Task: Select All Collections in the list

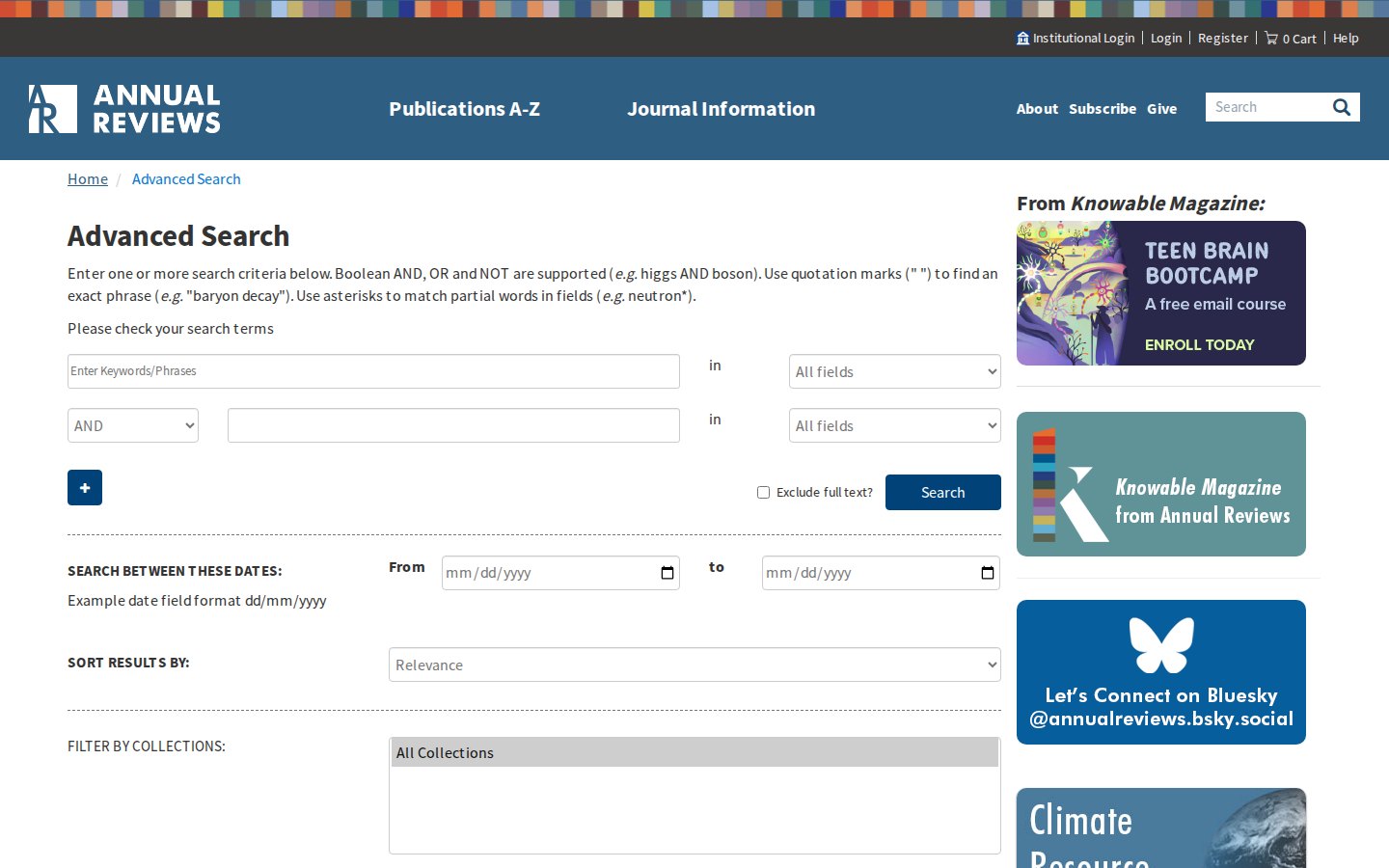Action: pyautogui.click(x=694, y=752)
